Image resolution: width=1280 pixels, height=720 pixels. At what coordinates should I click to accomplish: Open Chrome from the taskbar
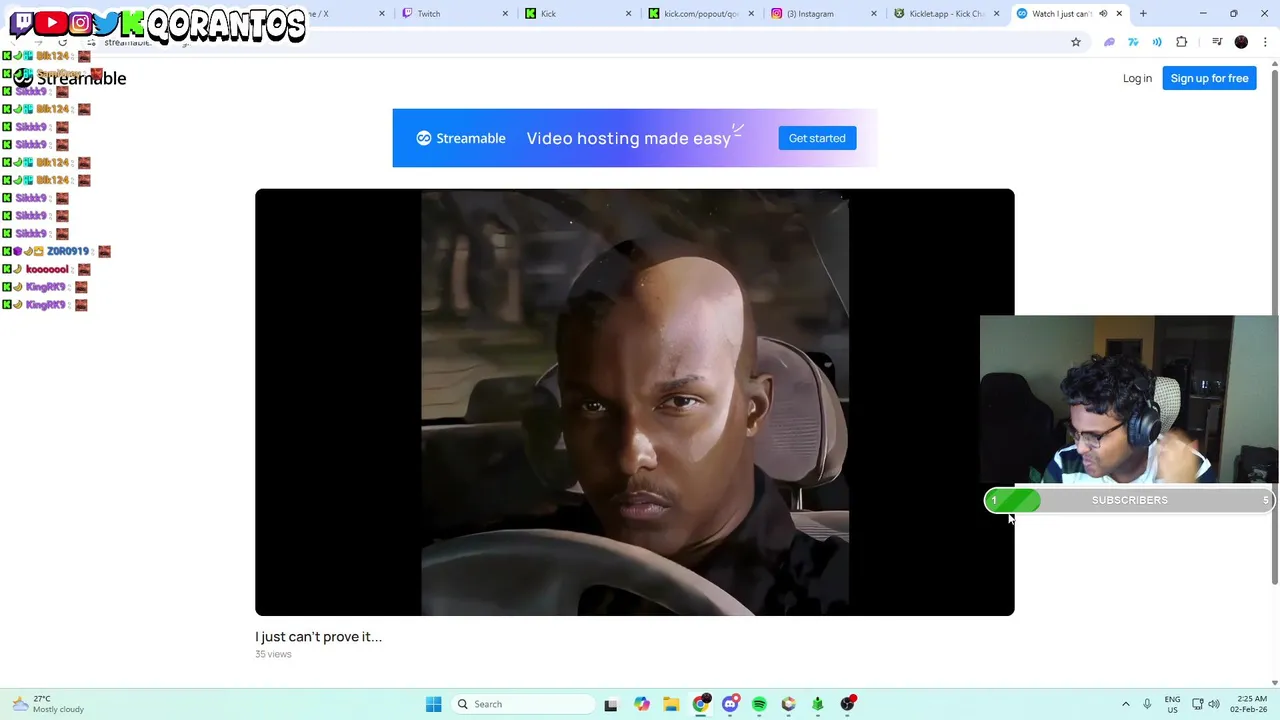click(x=701, y=704)
